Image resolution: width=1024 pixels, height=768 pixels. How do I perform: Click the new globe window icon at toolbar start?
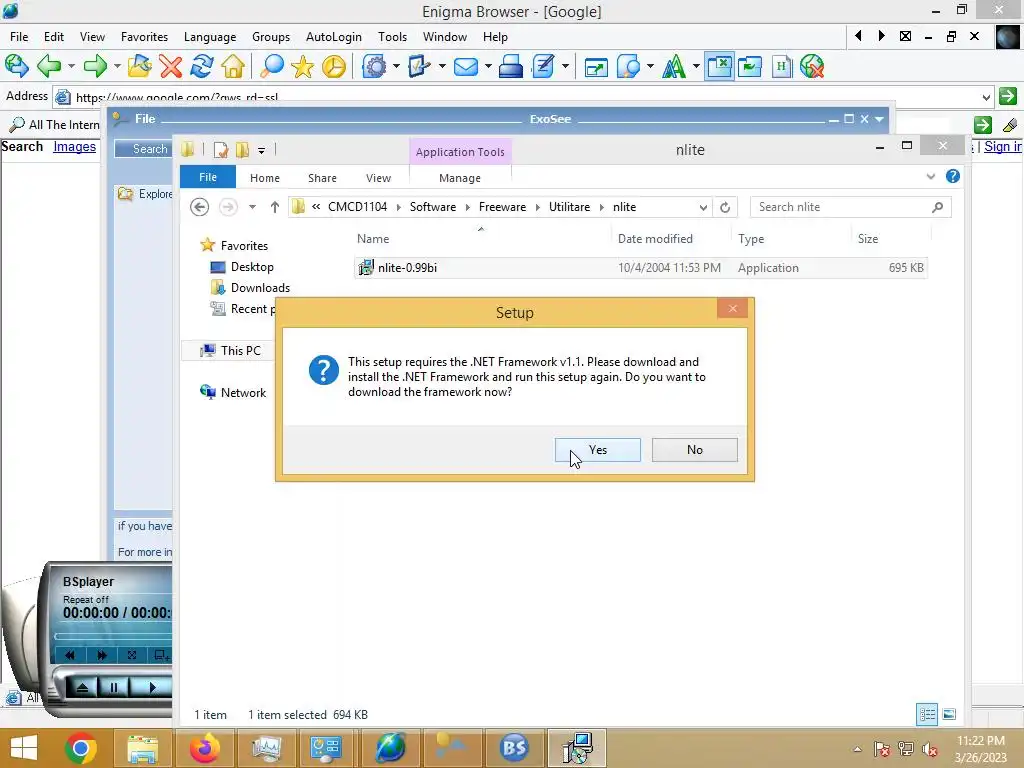coord(16,66)
